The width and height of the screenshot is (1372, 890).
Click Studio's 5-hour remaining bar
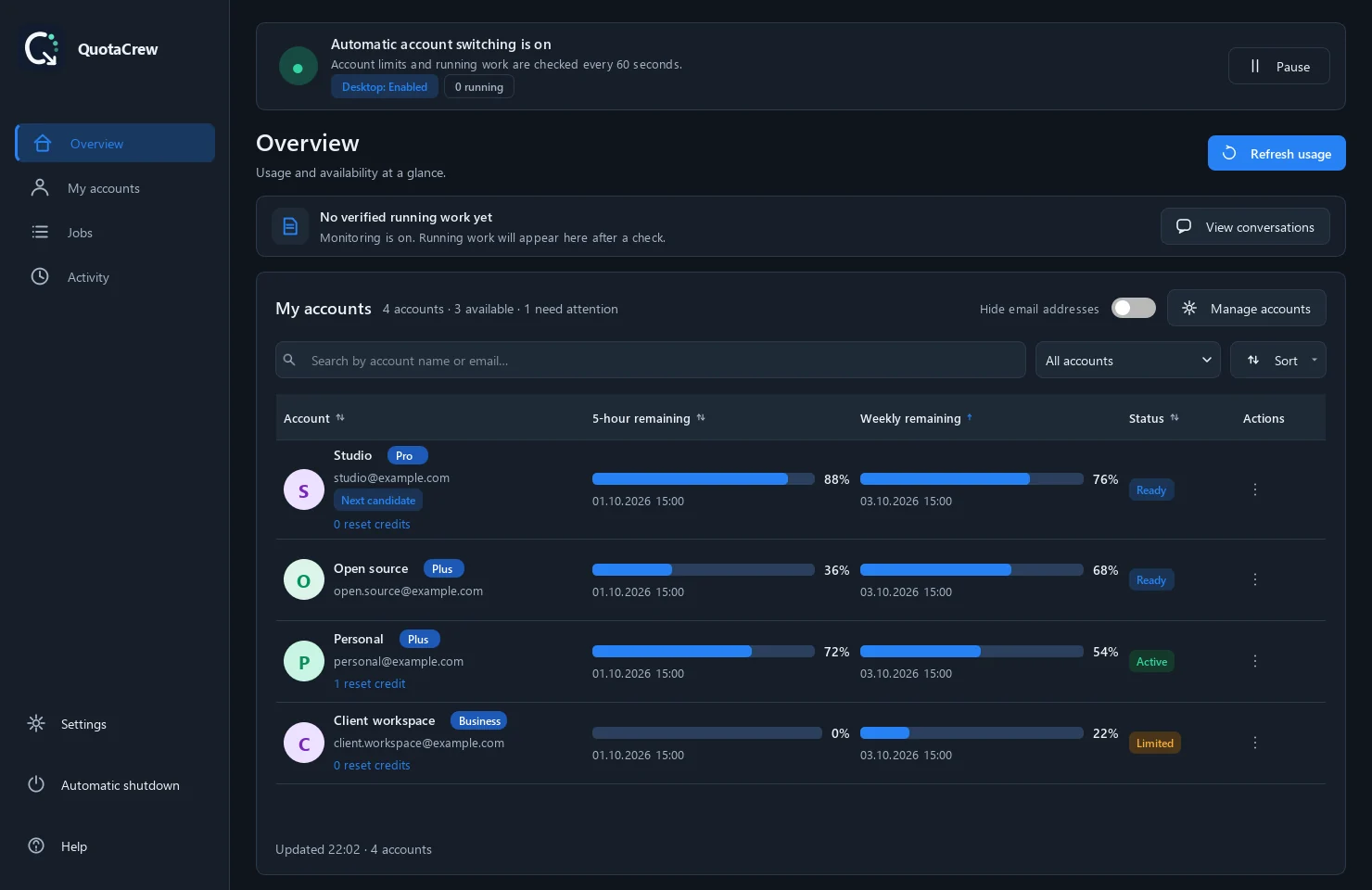point(704,479)
